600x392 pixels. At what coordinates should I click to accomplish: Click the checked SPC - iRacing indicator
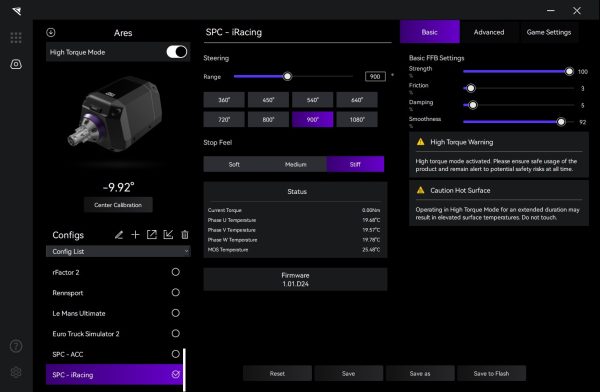(x=176, y=374)
